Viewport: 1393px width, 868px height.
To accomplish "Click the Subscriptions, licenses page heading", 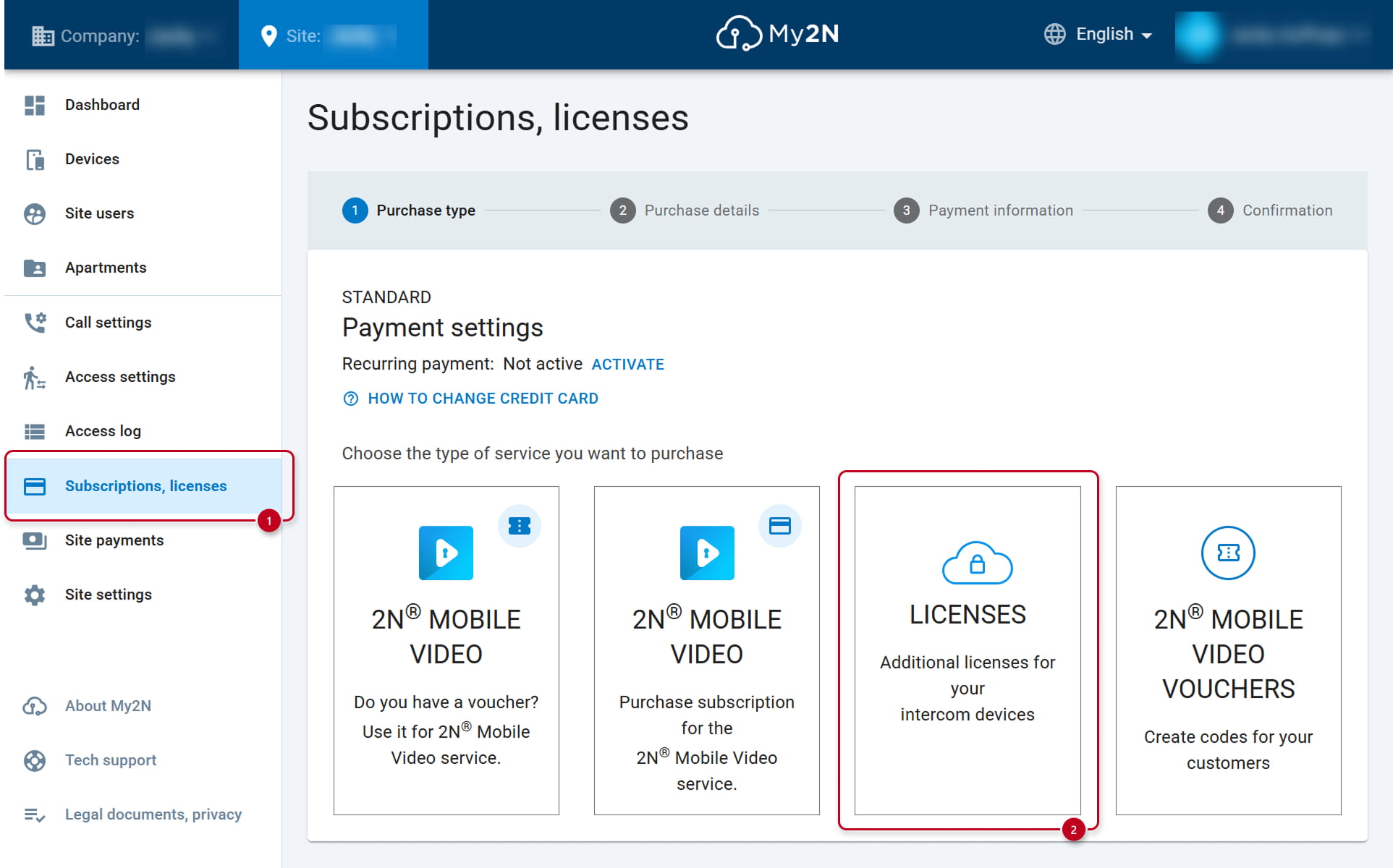I will pos(498,118).
